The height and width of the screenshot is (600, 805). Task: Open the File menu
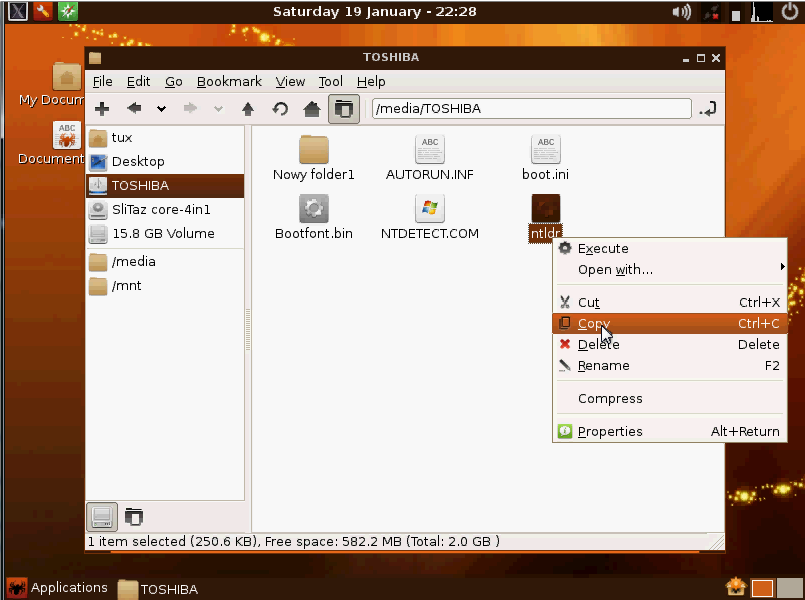tap(102, 82)
